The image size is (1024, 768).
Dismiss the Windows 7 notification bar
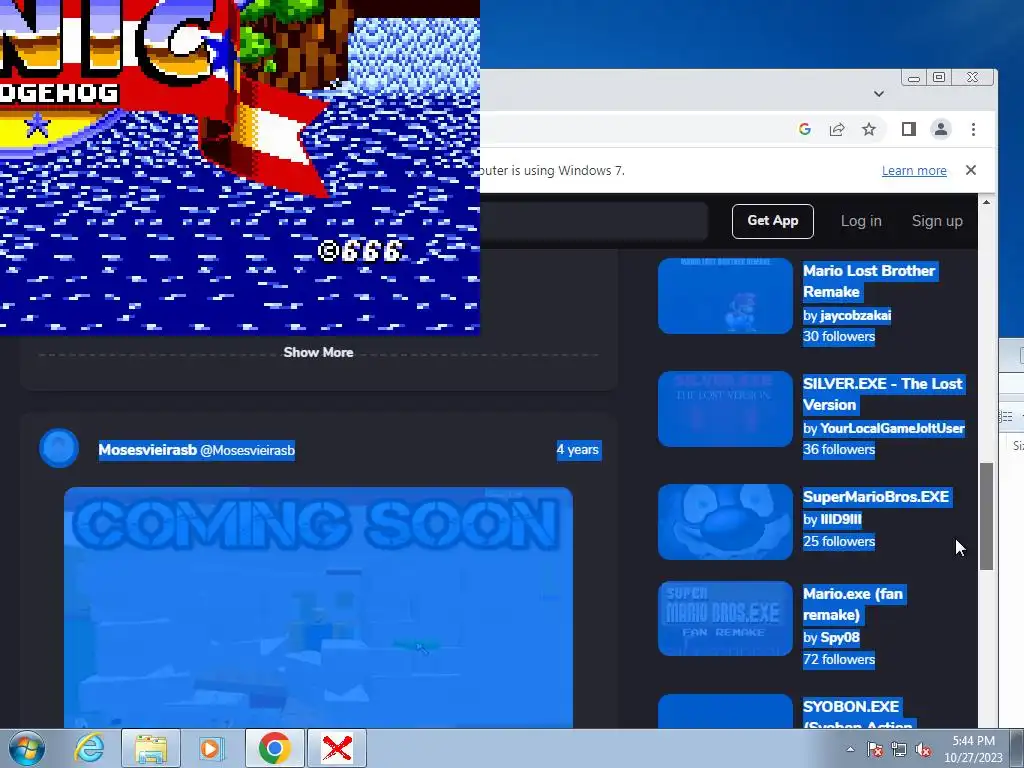pos(971,170)
